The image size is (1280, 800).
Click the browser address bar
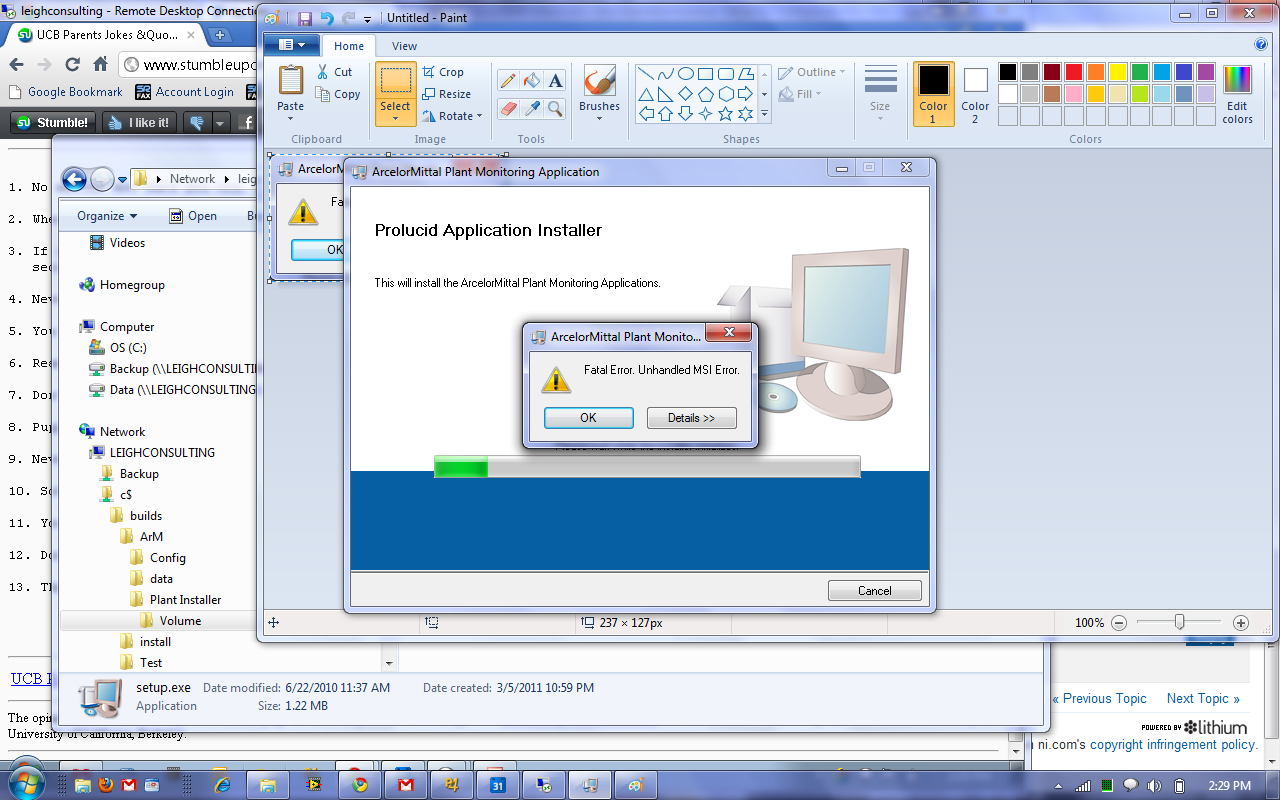tap(190, 65)
